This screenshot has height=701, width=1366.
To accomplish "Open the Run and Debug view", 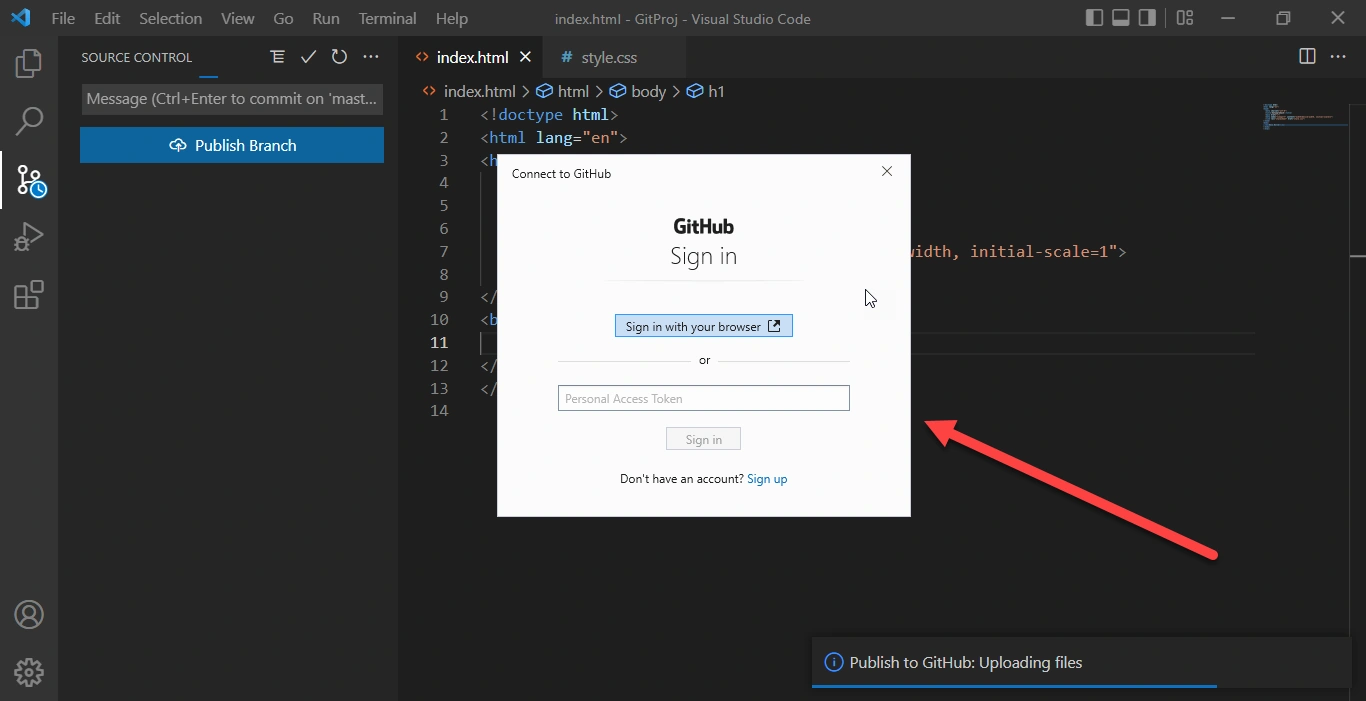I will (29, 238).
